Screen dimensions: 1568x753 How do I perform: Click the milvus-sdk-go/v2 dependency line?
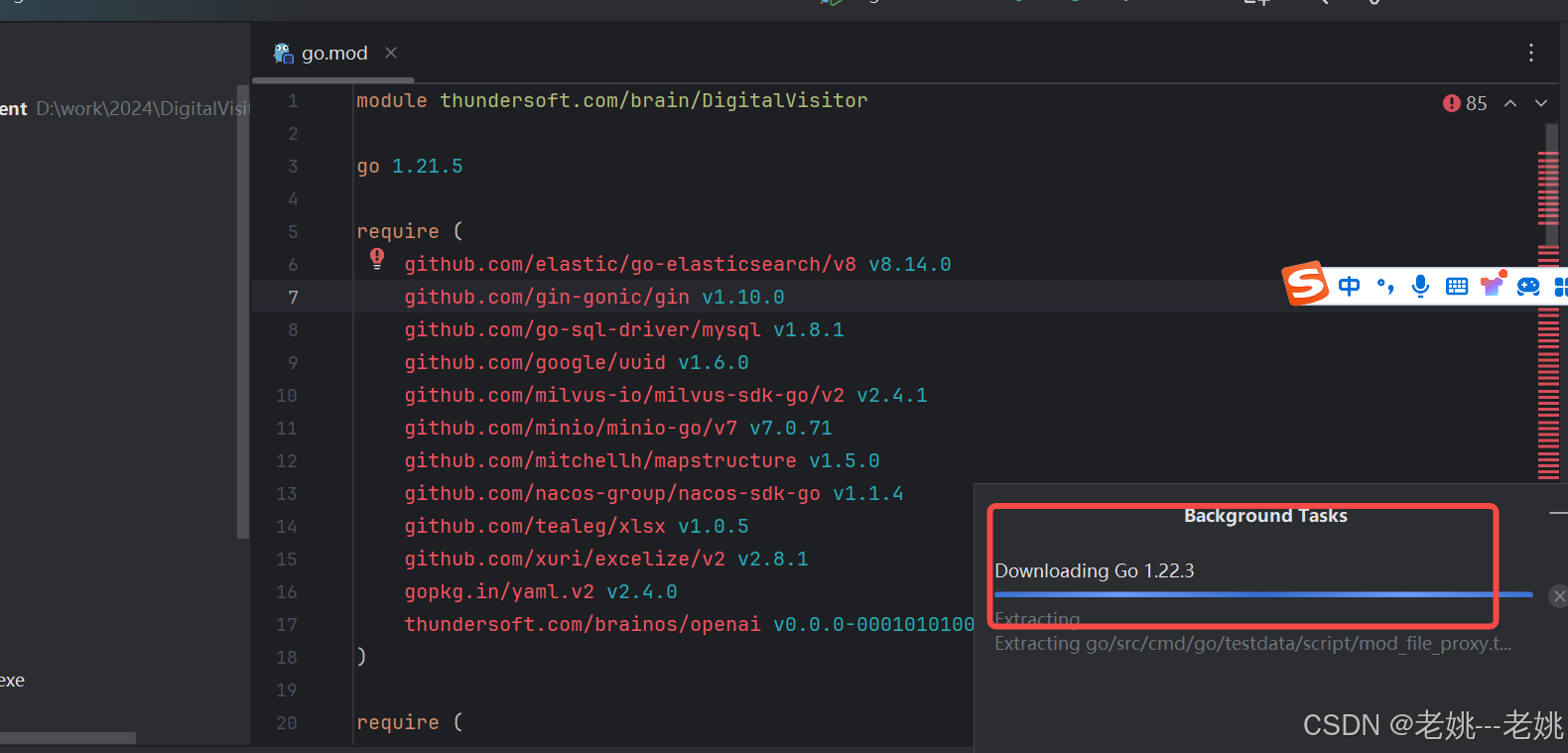[666, 395]
